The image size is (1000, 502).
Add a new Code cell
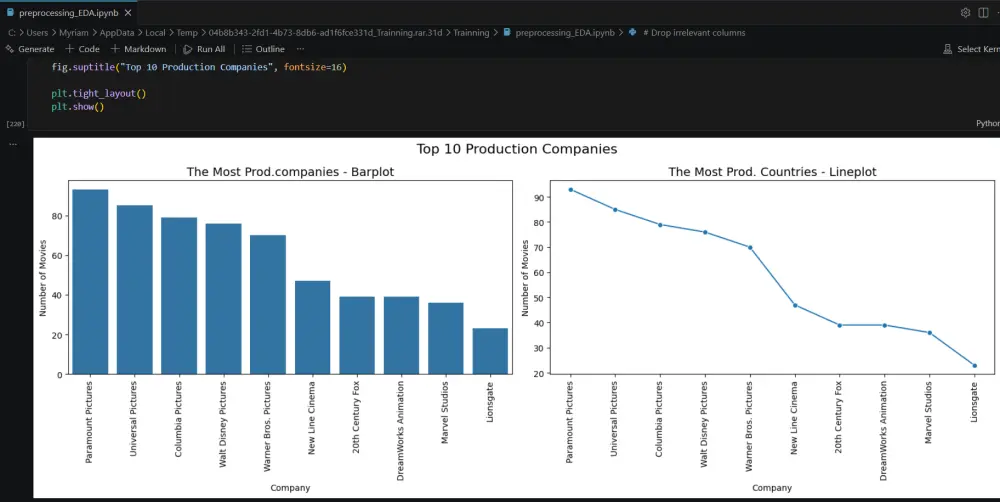click(x=82, y=49)
